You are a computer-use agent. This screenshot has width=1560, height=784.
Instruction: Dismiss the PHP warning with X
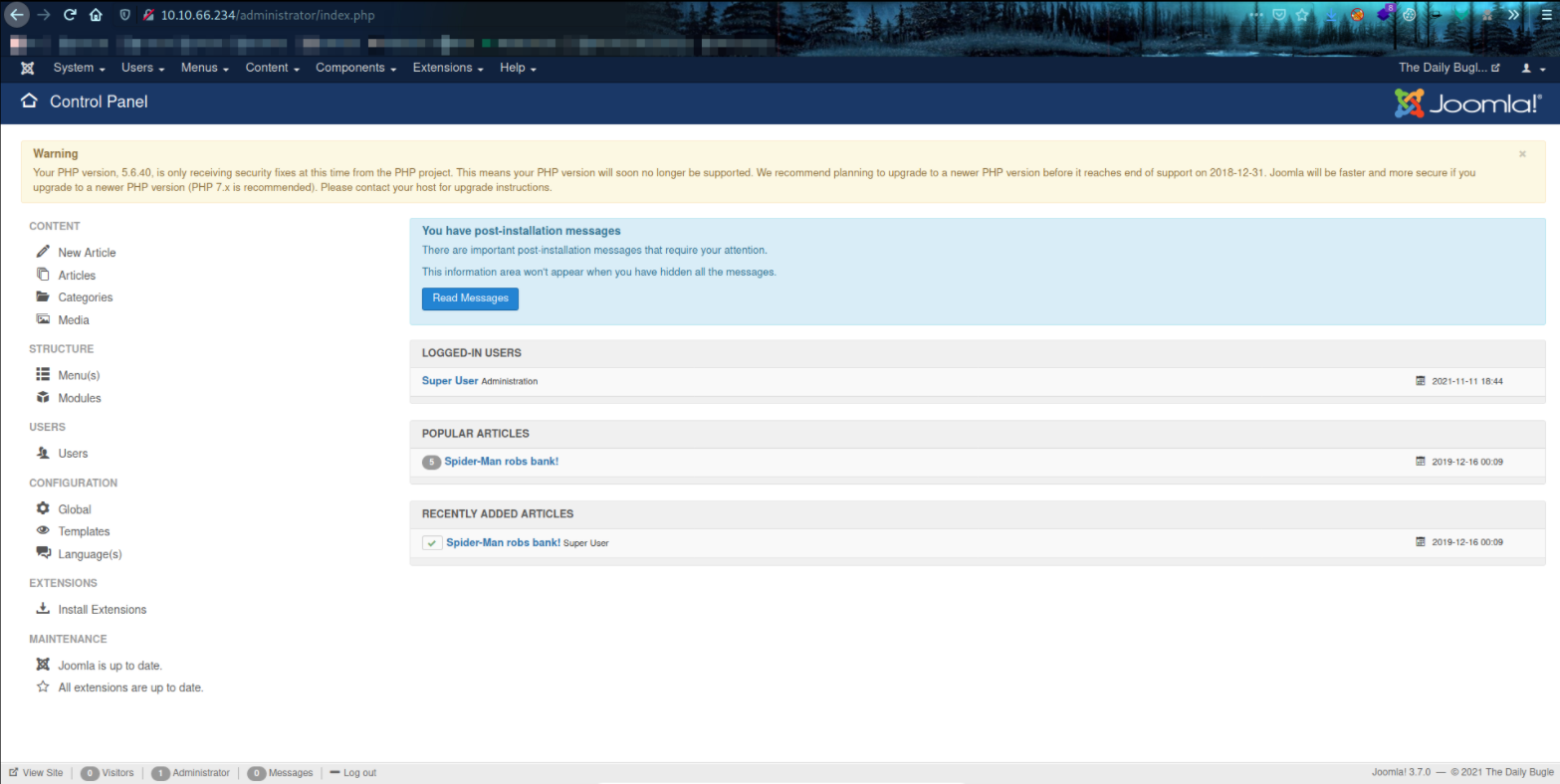(1522, 154)
